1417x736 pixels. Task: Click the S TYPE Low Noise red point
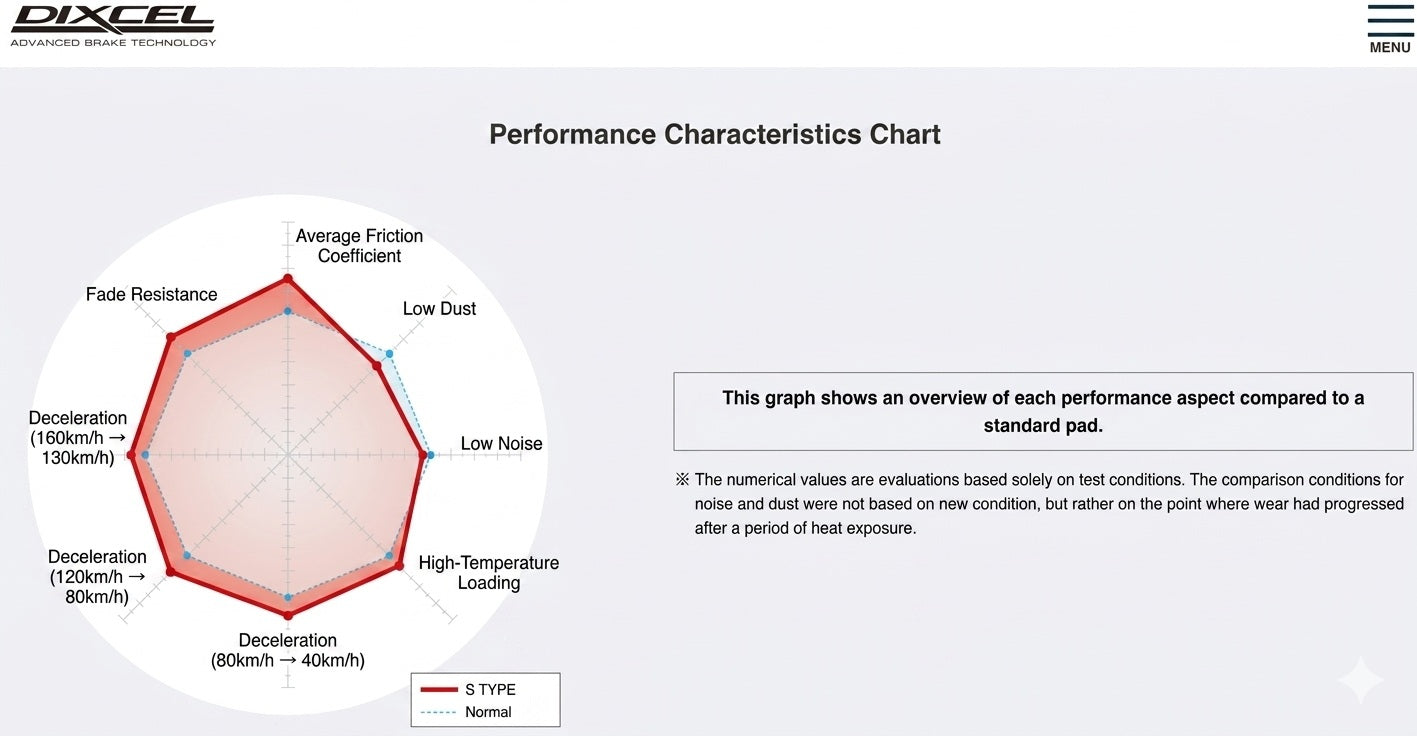(421, 455)
